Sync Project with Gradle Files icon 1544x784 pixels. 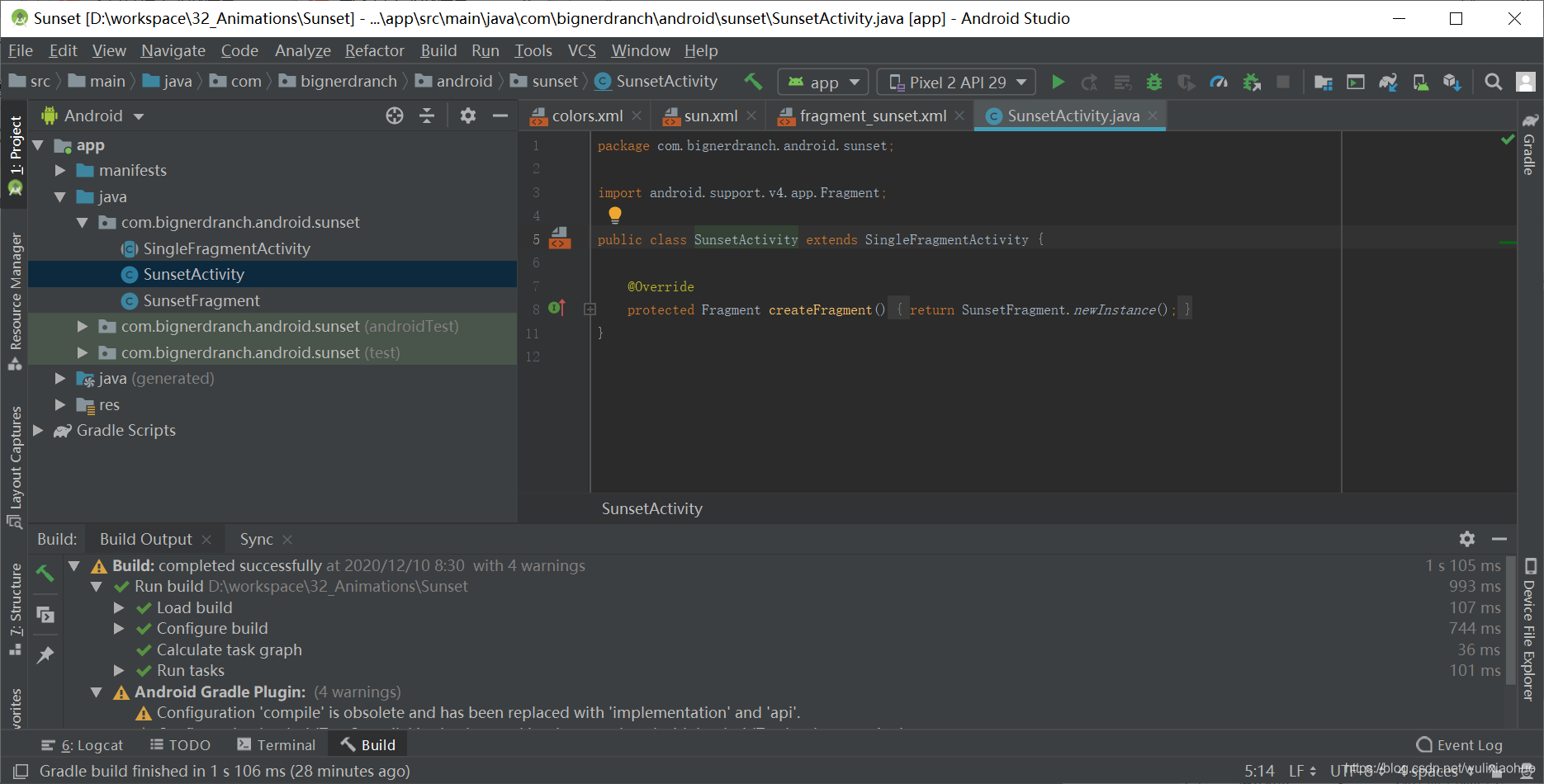tap(1388, 82)
